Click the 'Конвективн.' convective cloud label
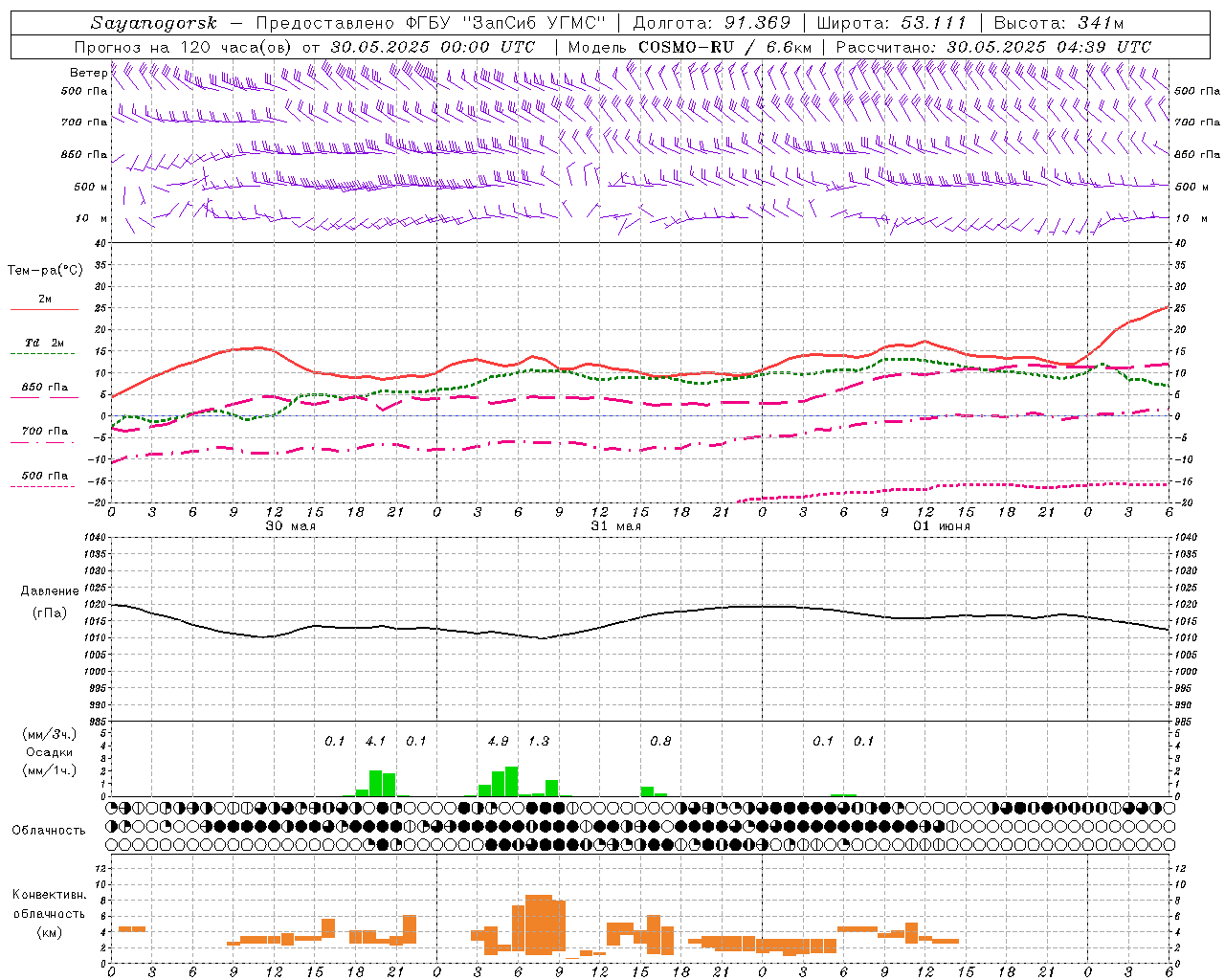 pyautogui.click(x=50, y=895)
